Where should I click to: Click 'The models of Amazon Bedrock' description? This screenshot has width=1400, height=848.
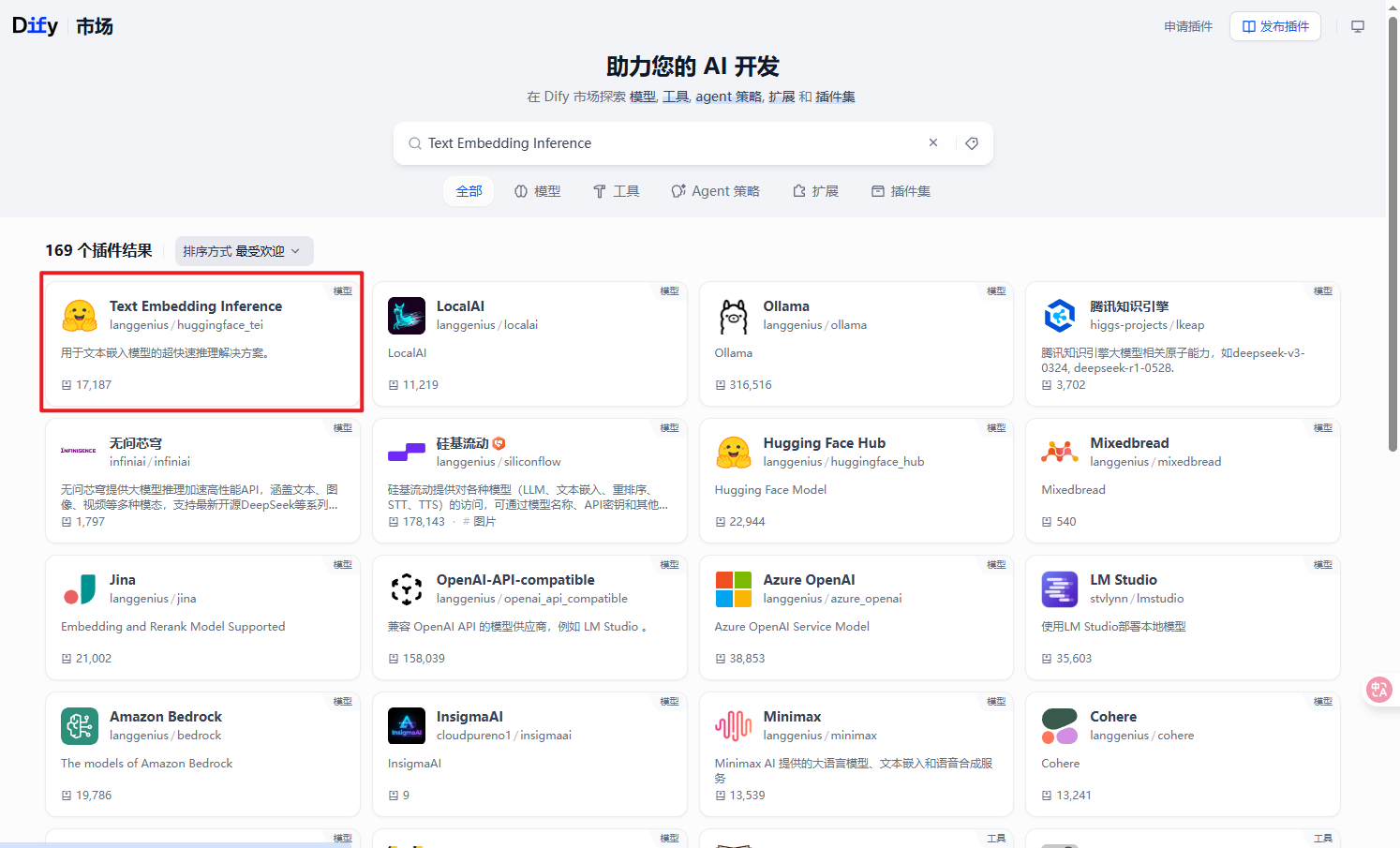point(147,764)
